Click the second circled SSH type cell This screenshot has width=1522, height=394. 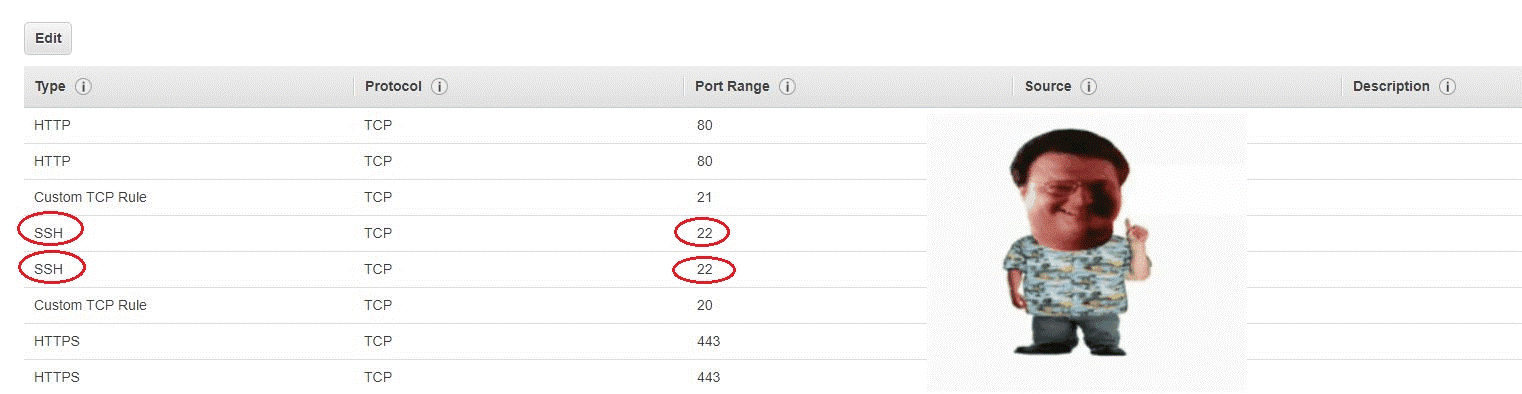click(49, 269)
